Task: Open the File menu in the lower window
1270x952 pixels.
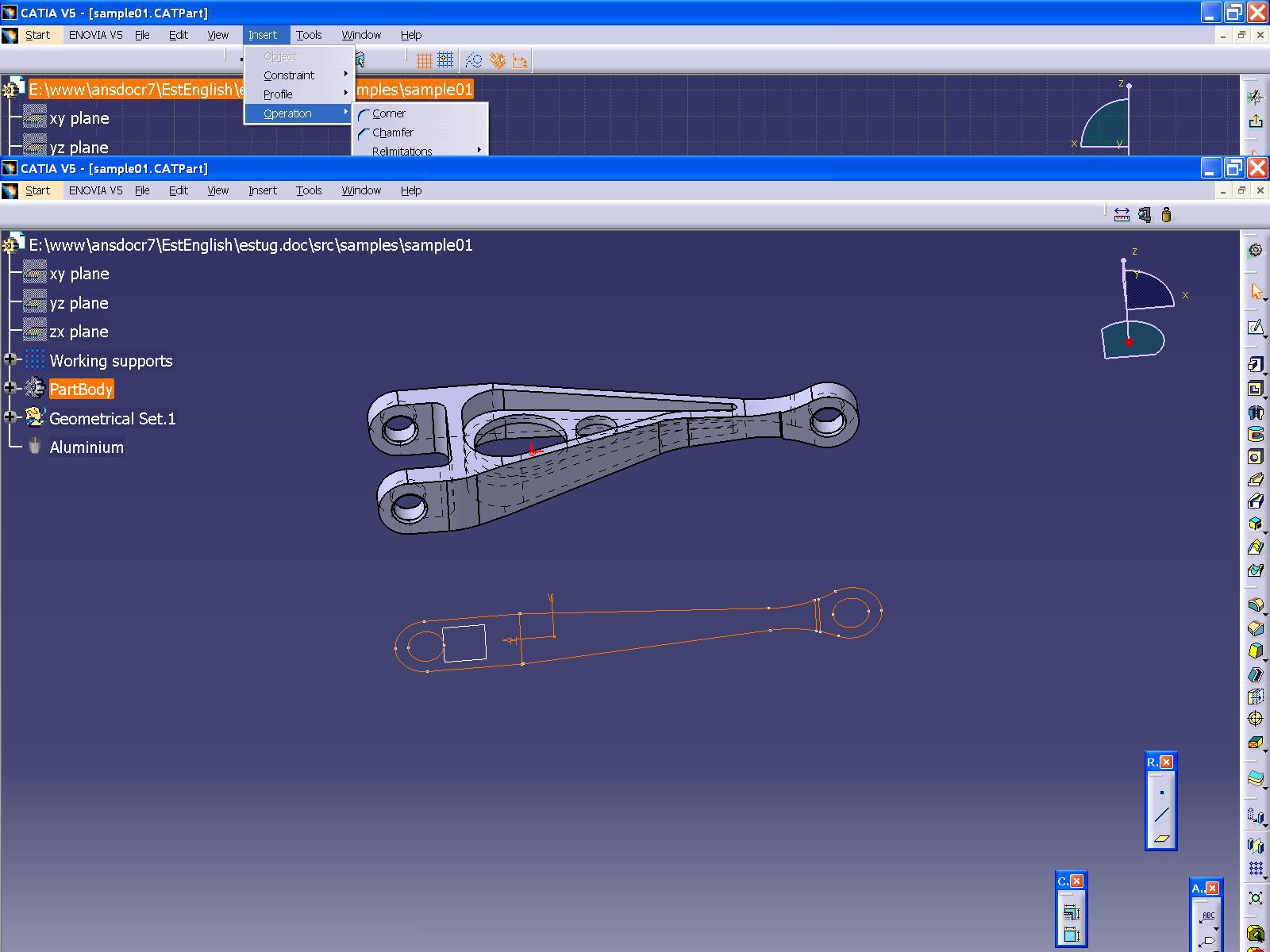Action: coord(142,190)
